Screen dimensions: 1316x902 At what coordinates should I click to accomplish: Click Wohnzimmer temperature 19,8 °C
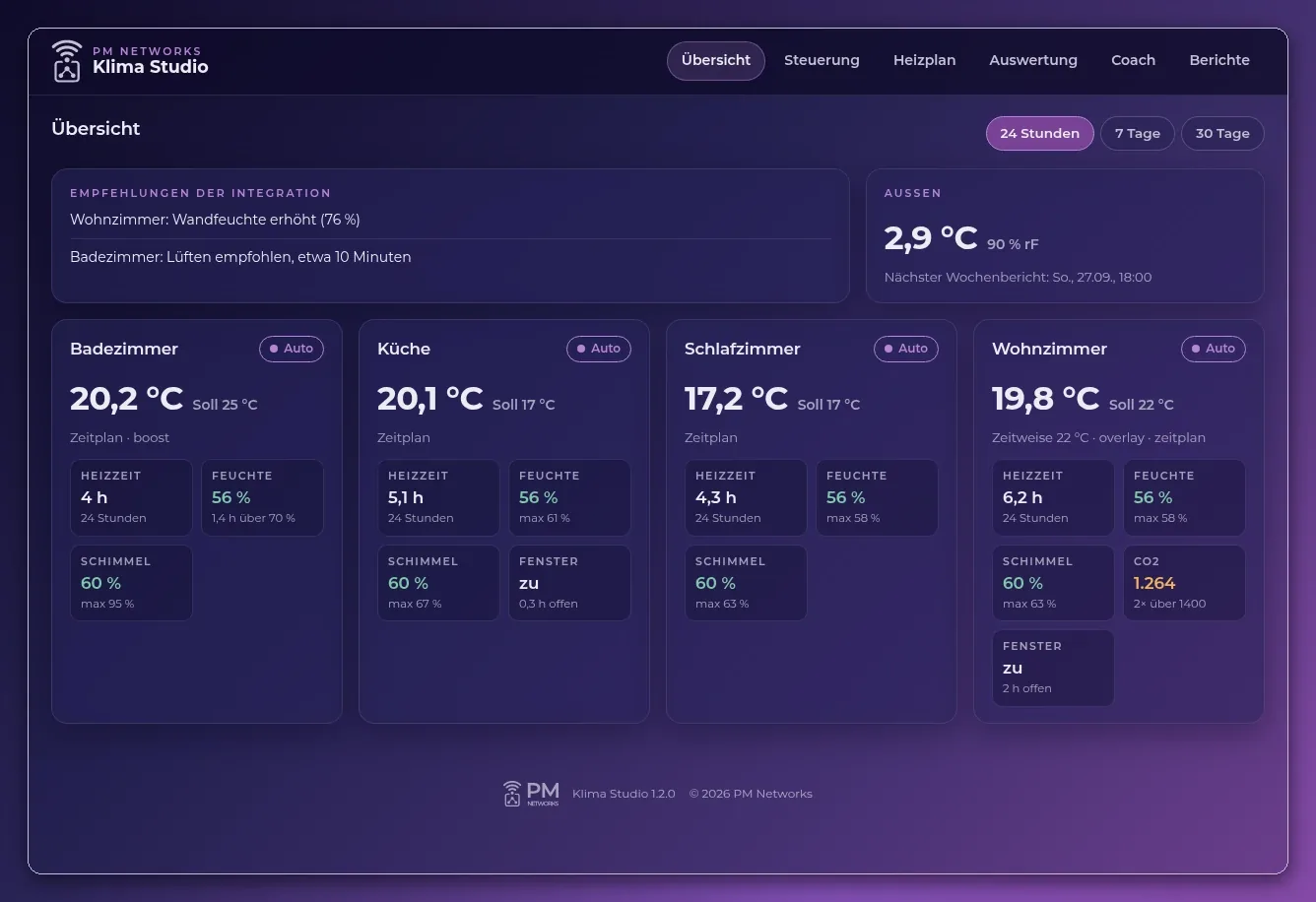pos(1046,399)
